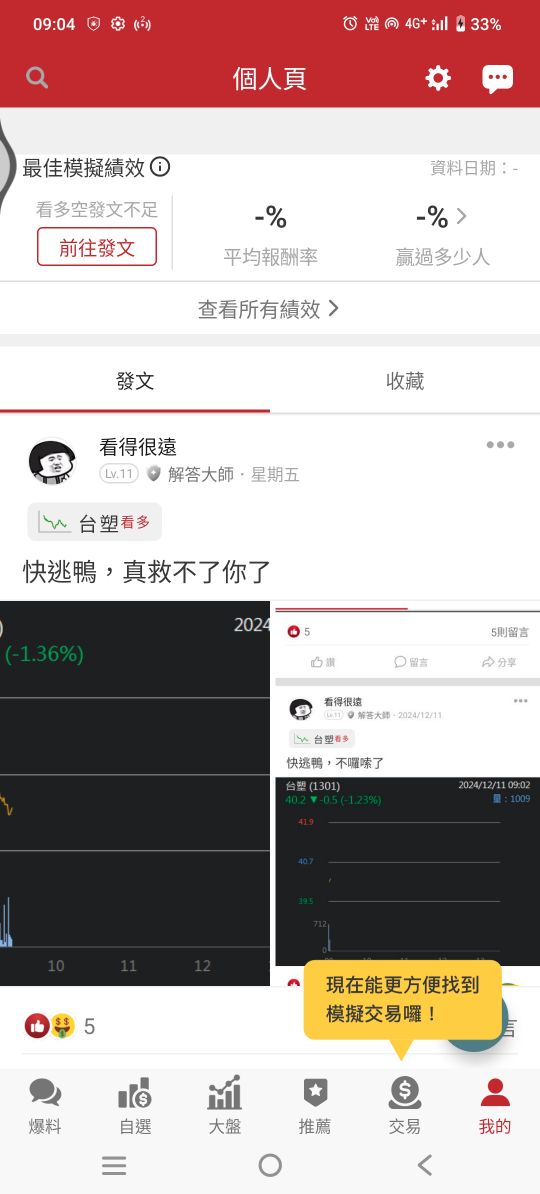Show info for 最佳模擬績效
540x1194 pixels.
coord(160,167)
